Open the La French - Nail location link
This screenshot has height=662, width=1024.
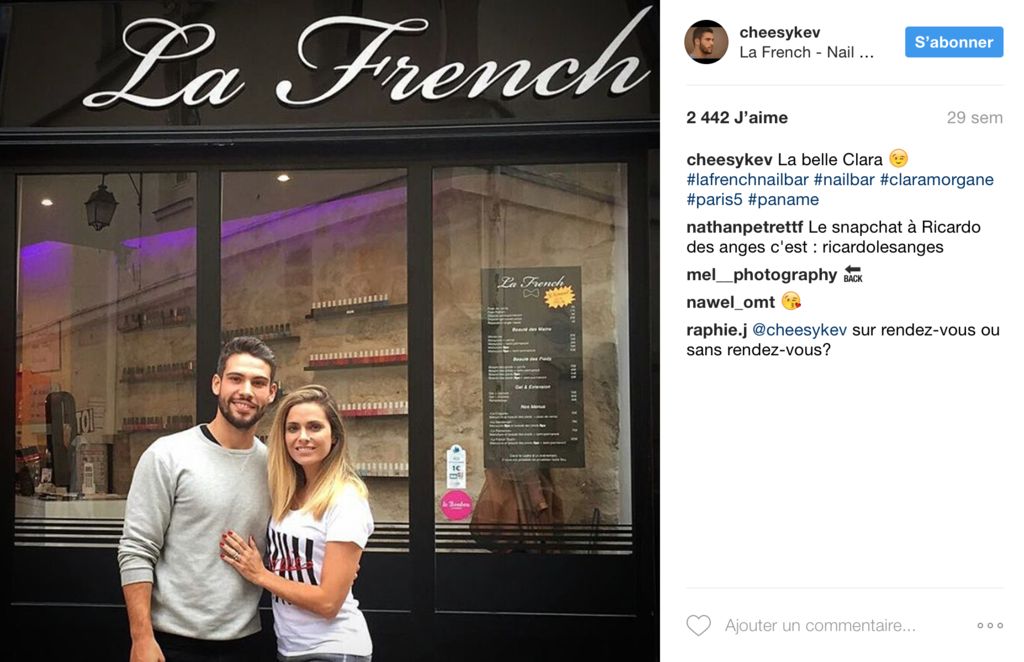pos(807,52)
